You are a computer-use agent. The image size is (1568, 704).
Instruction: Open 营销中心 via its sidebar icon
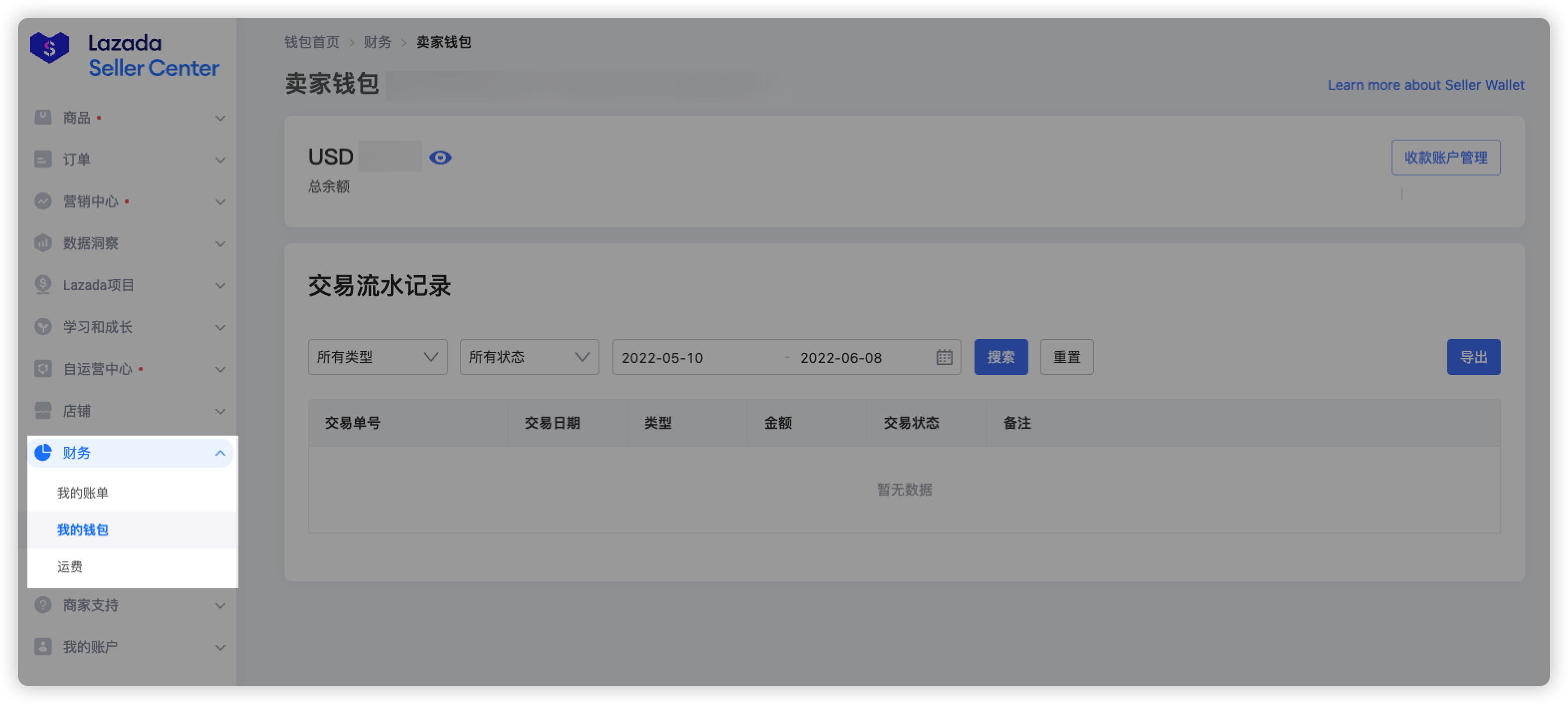point(42,201)
